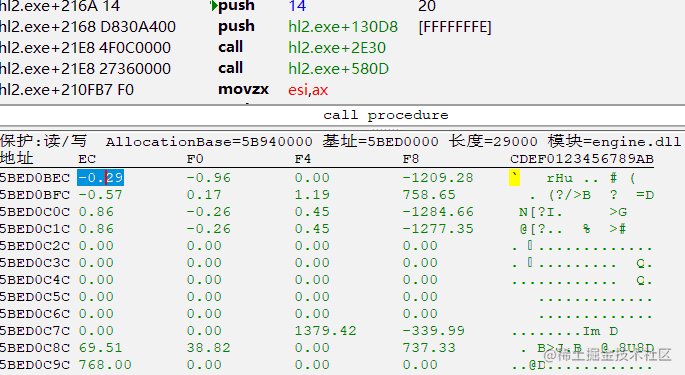685x375 pixels.
Task: Click the 长度=29000 size text
Action: pos(493,141)
